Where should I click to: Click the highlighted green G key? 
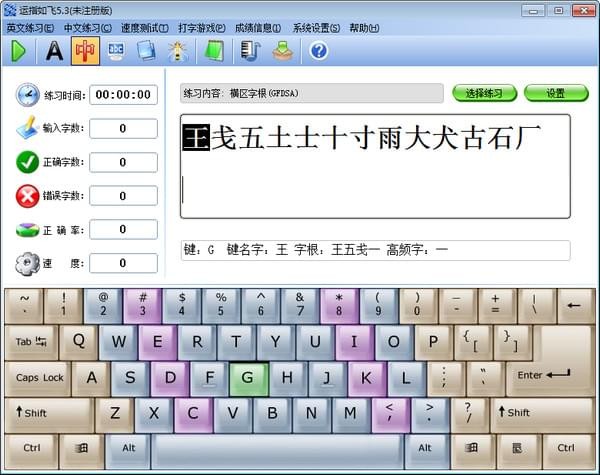[x=248, y=379]
